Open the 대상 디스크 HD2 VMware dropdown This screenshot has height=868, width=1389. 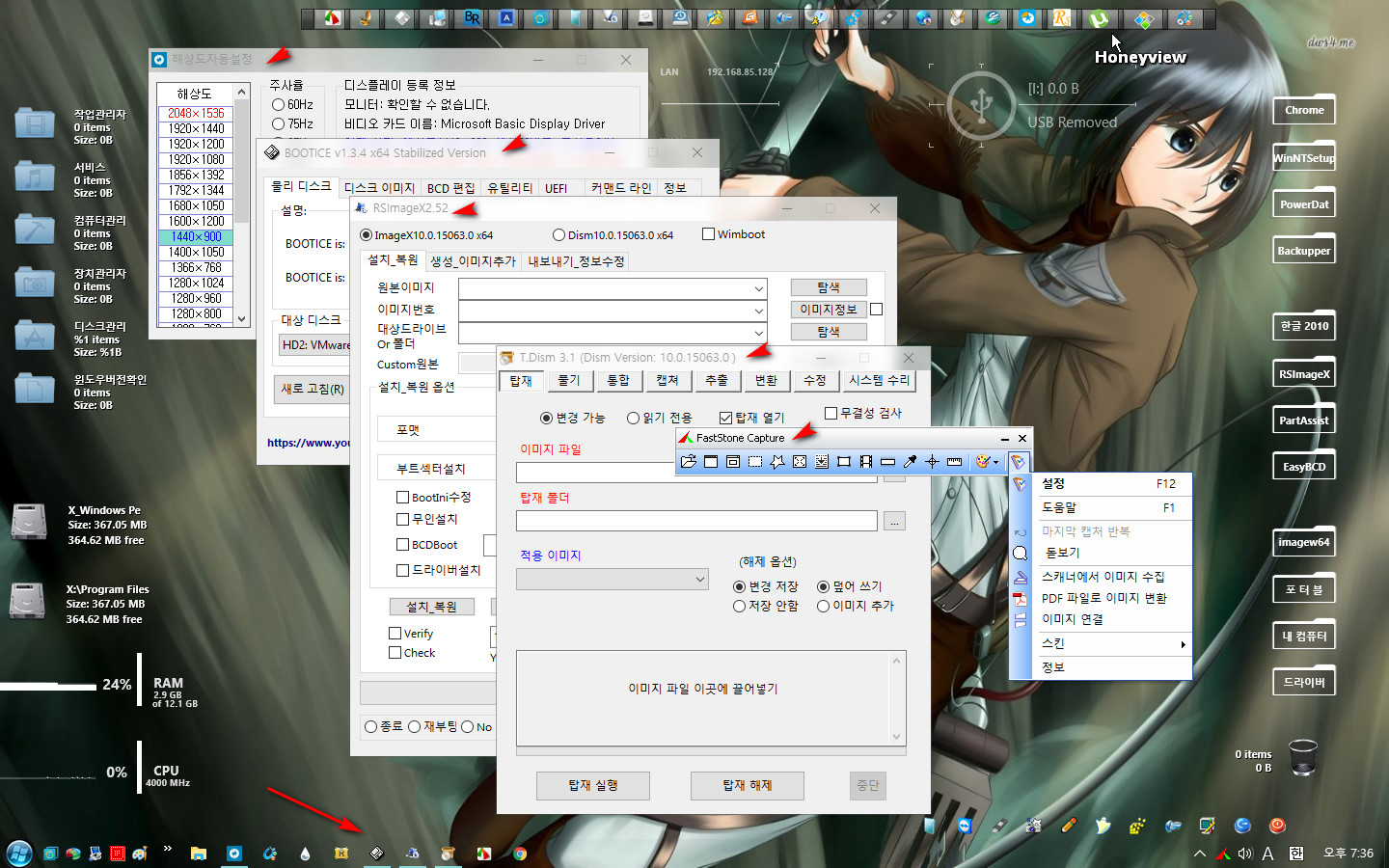(314, 344)
